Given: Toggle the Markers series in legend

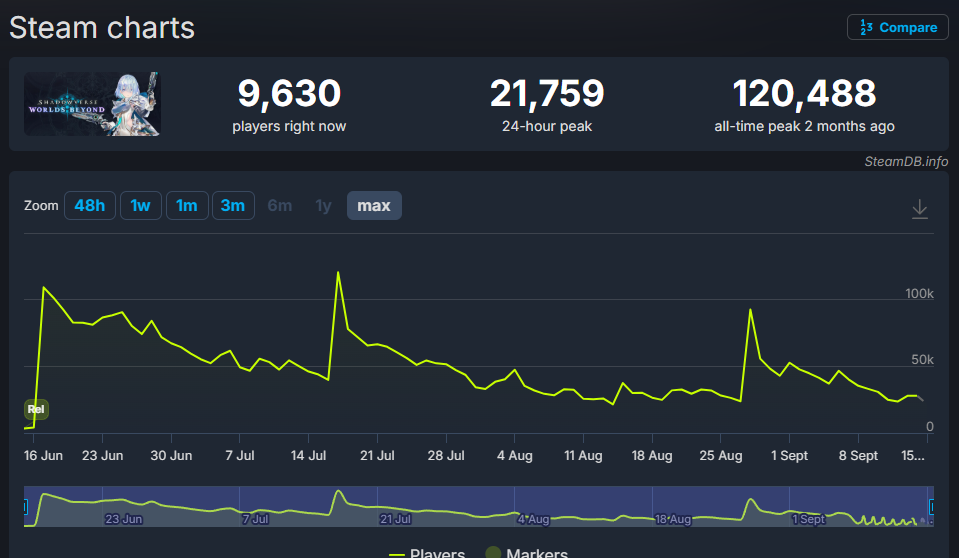Looking at the screenshot, I should [x=527, y=552].
